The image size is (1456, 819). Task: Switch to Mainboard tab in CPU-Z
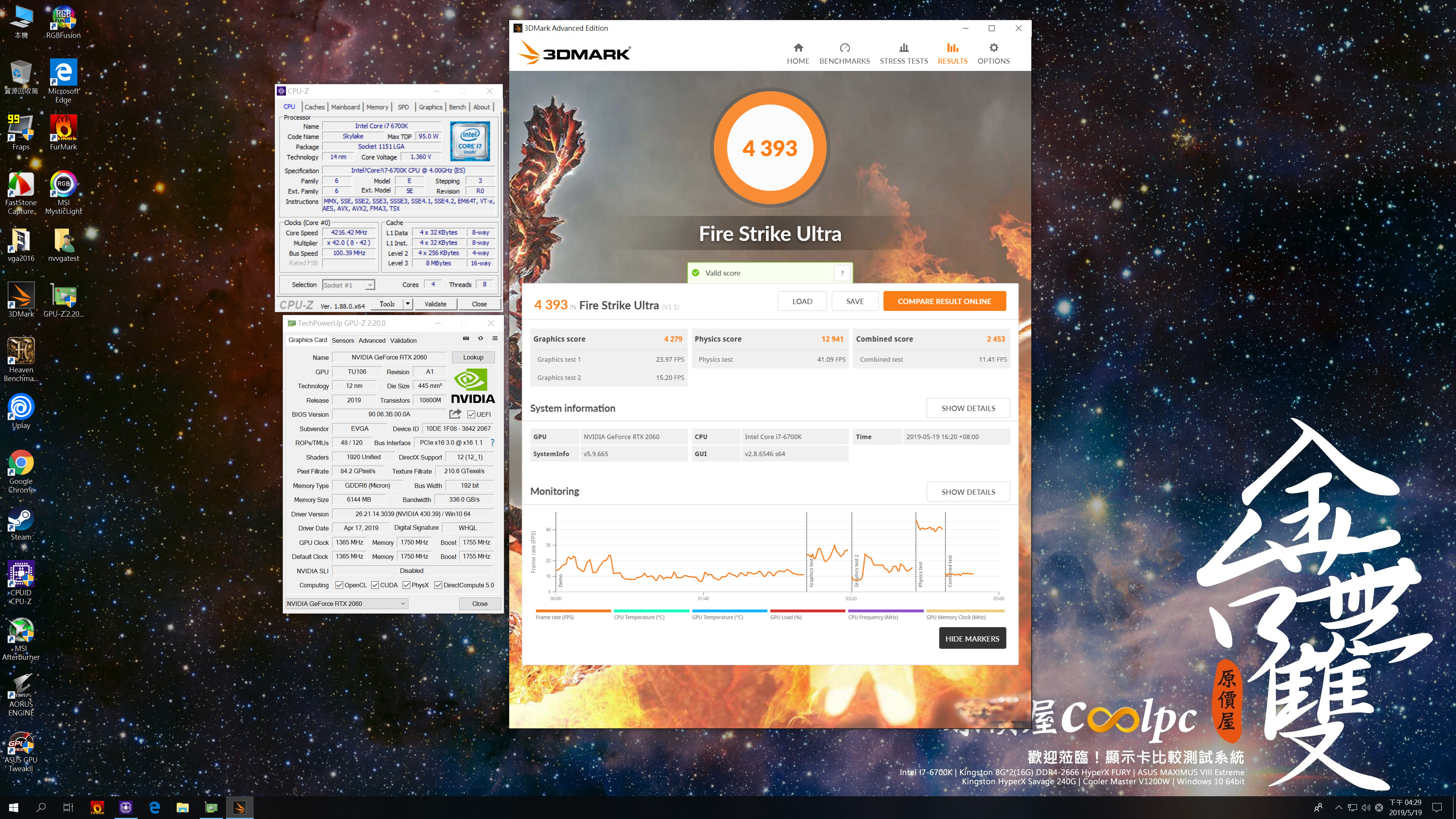click(x=345, y=107)
